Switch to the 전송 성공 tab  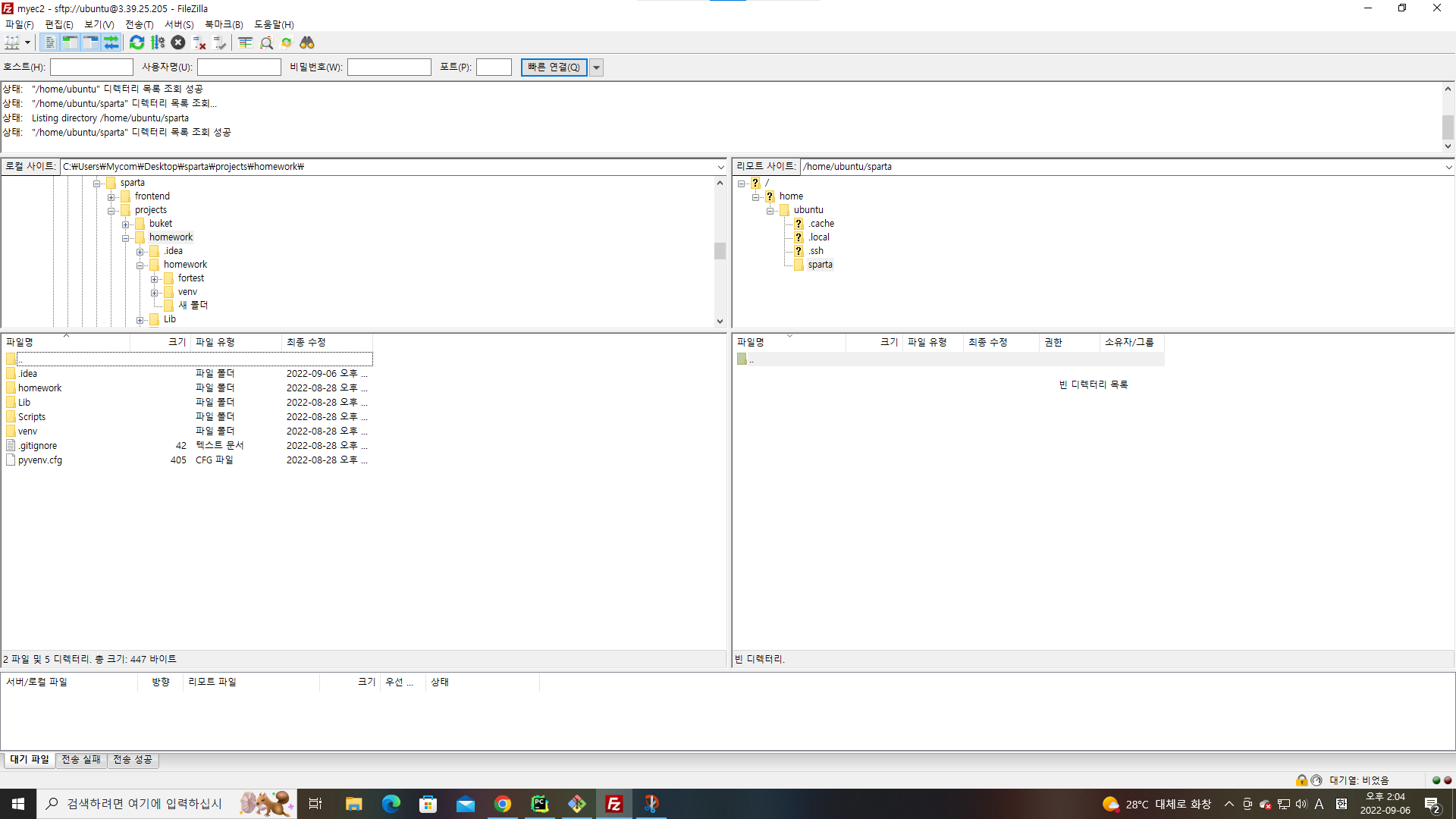(x=133, y=760)
